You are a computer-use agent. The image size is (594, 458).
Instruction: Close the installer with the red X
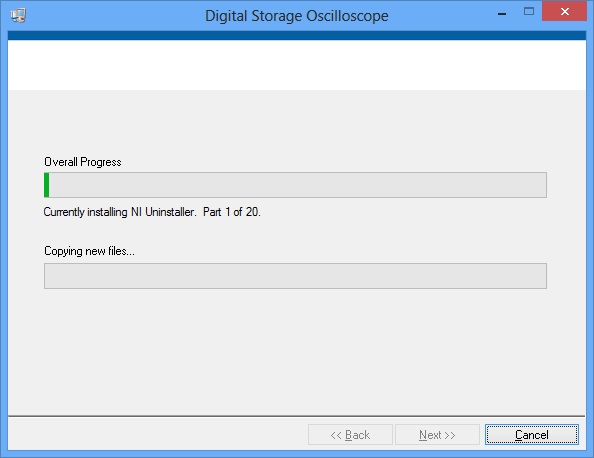[x=564, y=11]
